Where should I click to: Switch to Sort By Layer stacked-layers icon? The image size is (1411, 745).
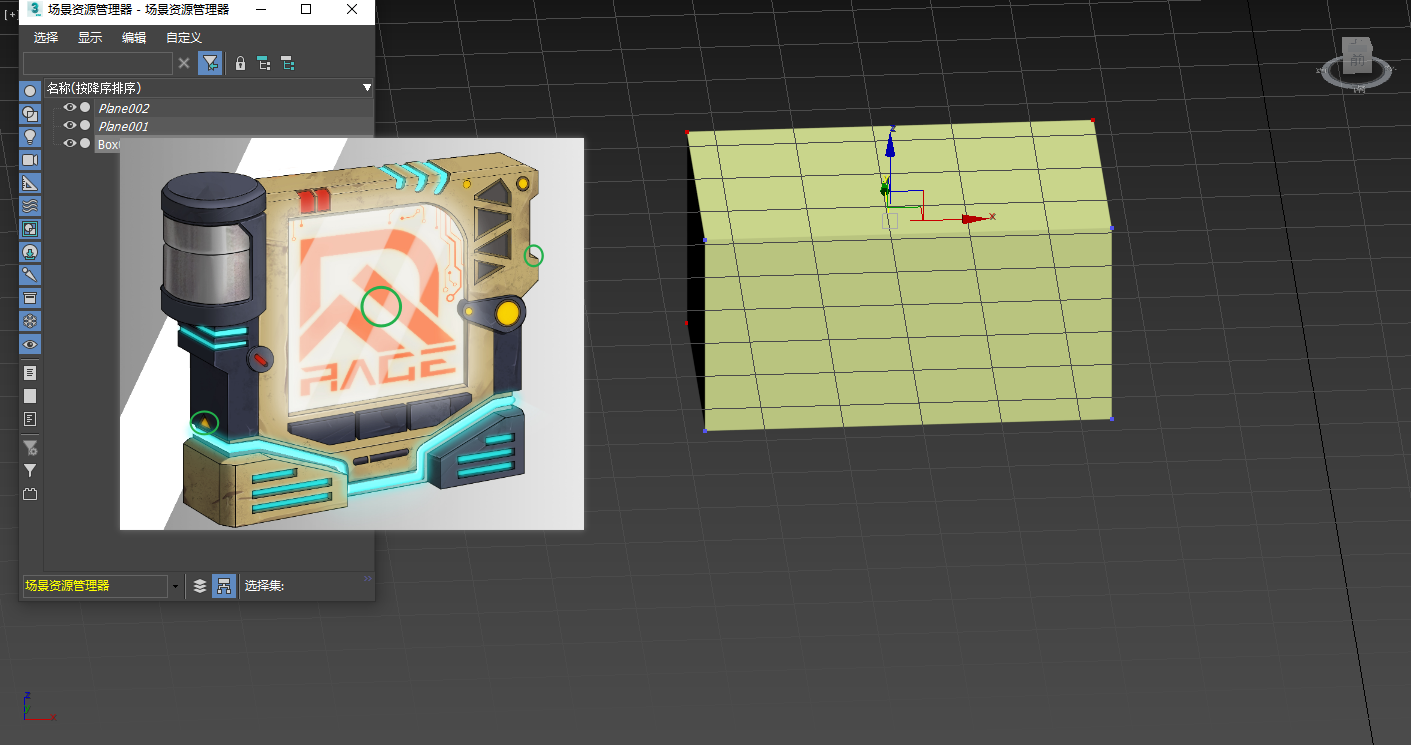(200, 586)
